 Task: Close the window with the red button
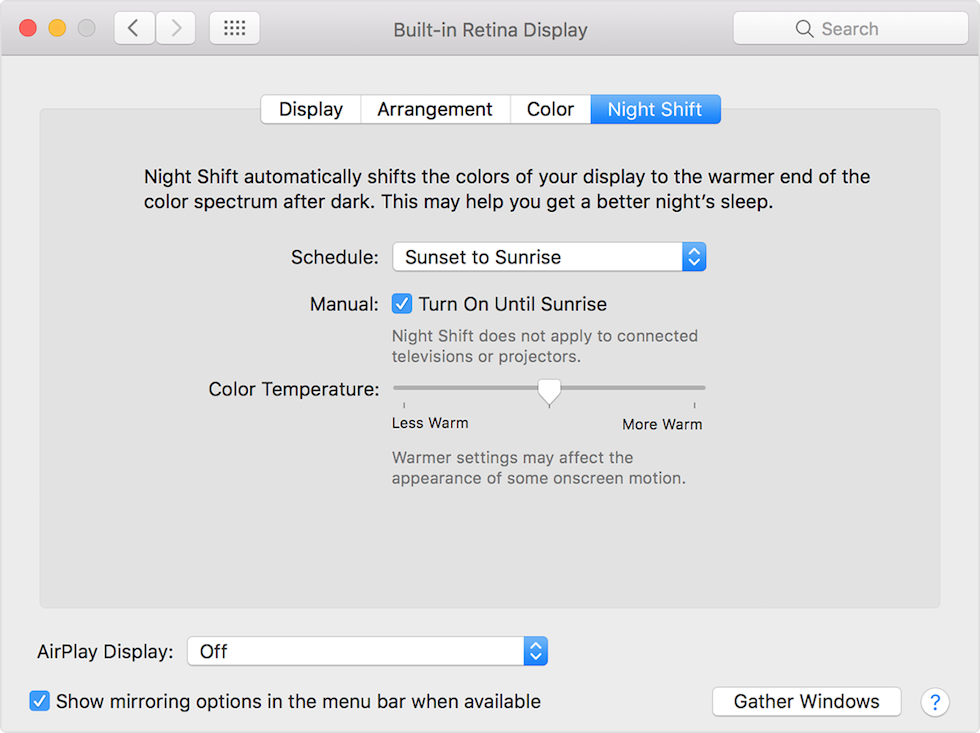pos(28,28)
